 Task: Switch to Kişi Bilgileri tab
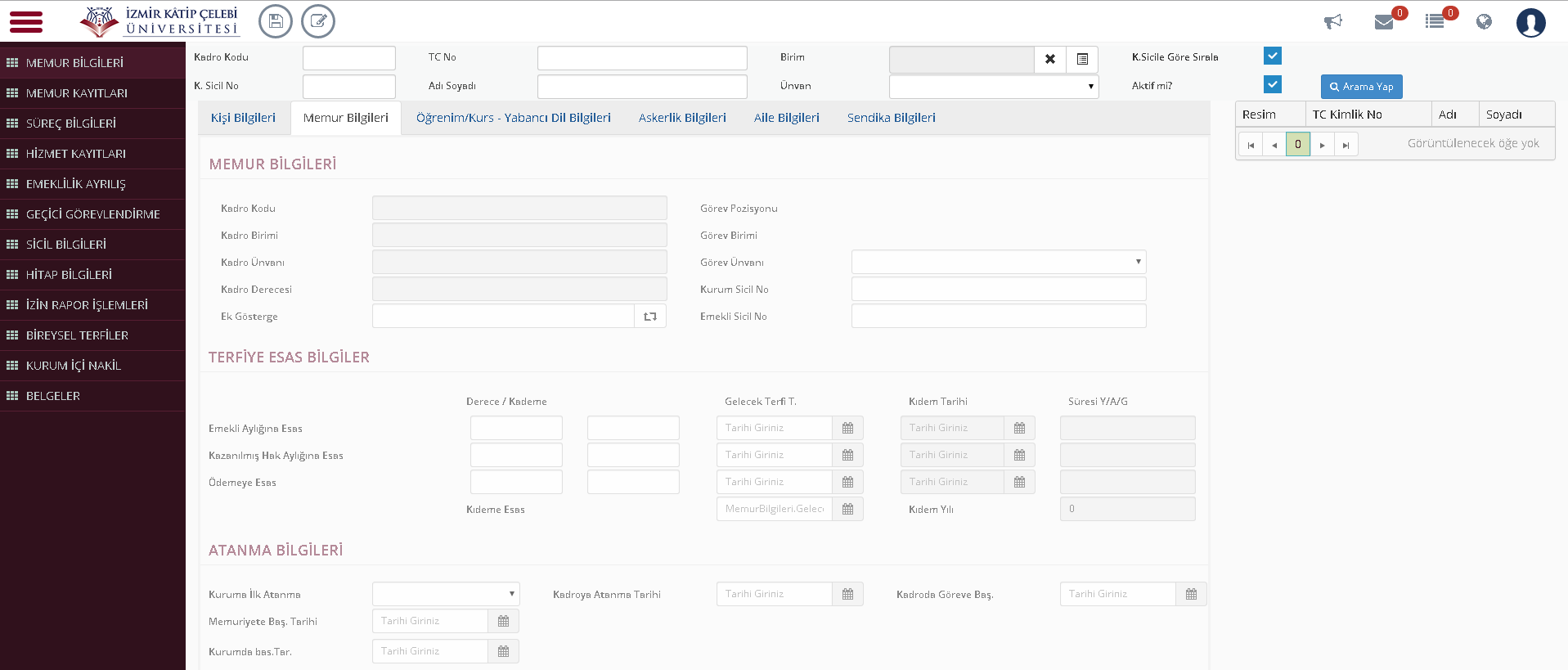coord(243,118)
